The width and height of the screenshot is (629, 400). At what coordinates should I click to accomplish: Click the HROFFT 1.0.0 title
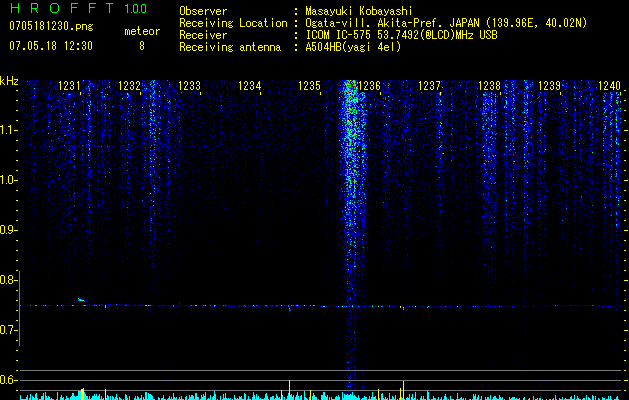78,8
